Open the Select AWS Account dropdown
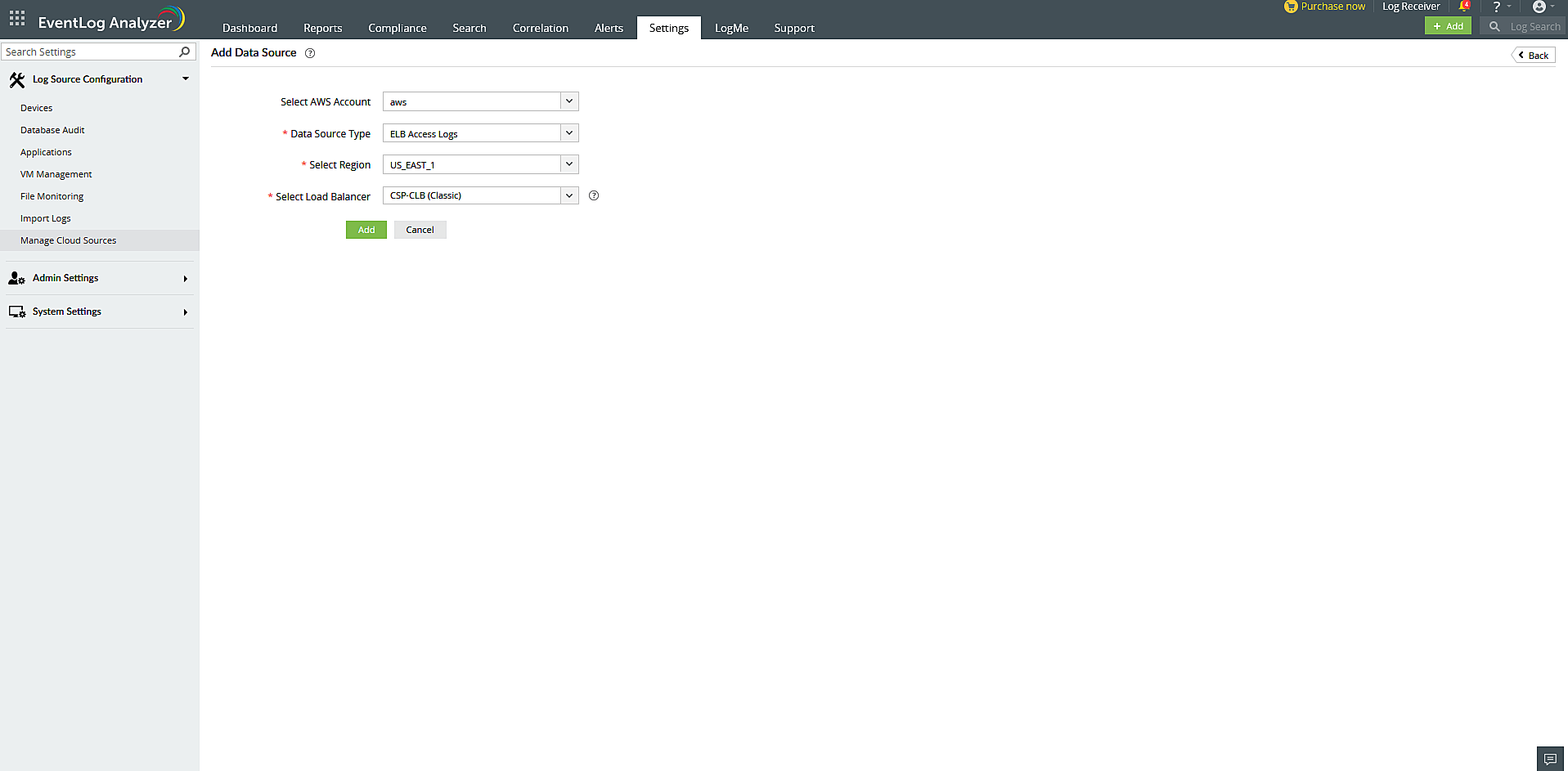Screen dimensions: 1568x771 568,101
